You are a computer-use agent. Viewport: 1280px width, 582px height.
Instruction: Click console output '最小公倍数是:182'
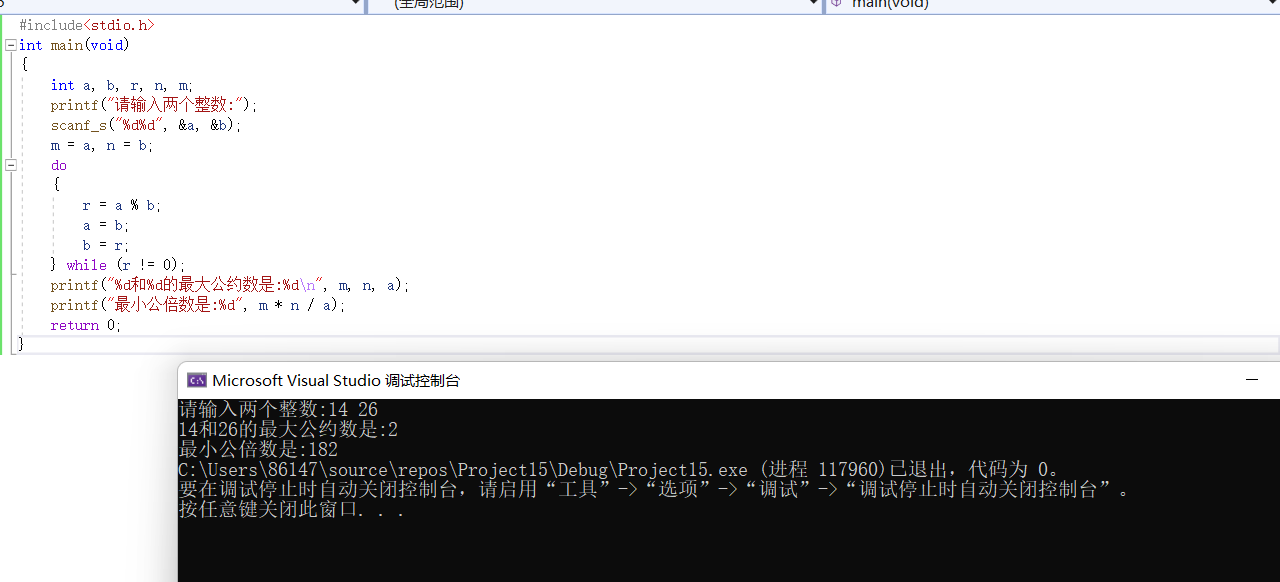pos(258,449)
